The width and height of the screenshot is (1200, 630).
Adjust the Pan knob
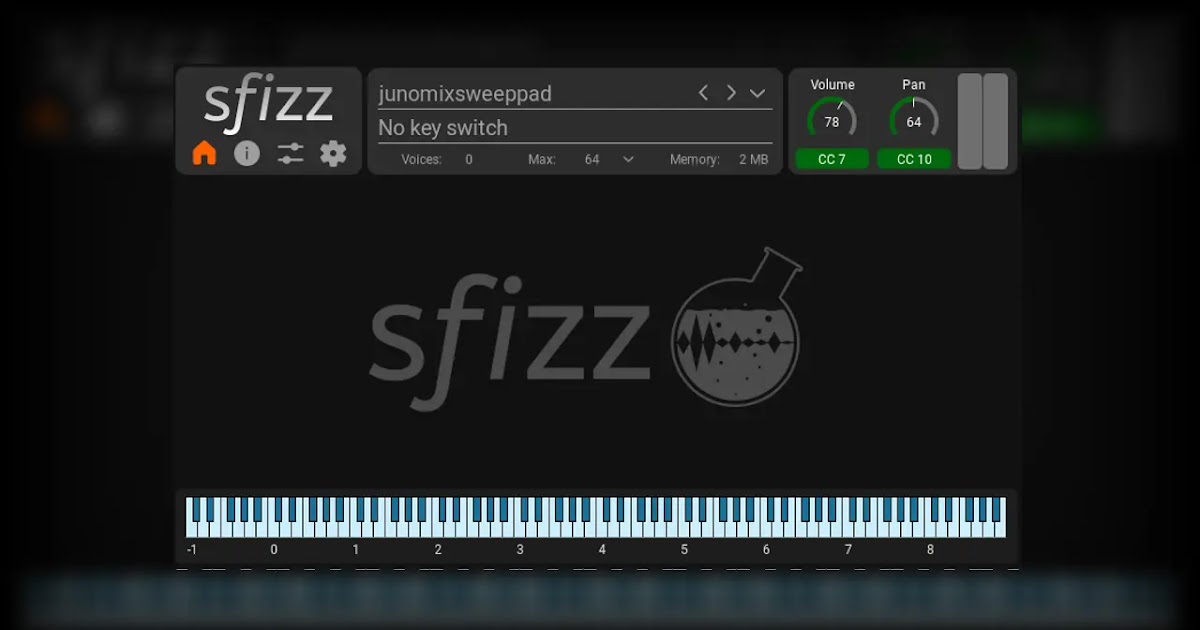[914, 121]
